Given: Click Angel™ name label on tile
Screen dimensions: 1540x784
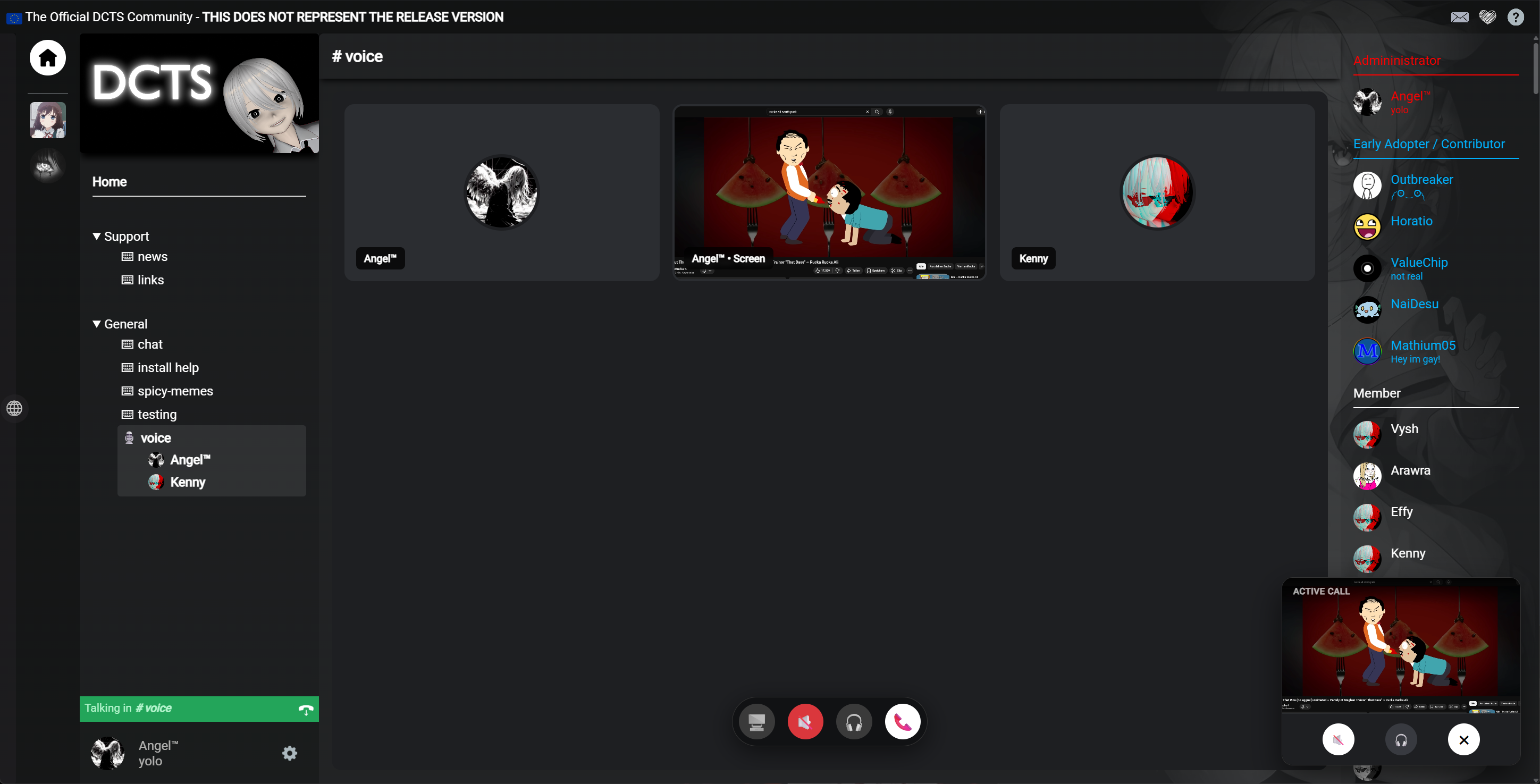Looking at the screenshot, I should (x=380, y=258).
